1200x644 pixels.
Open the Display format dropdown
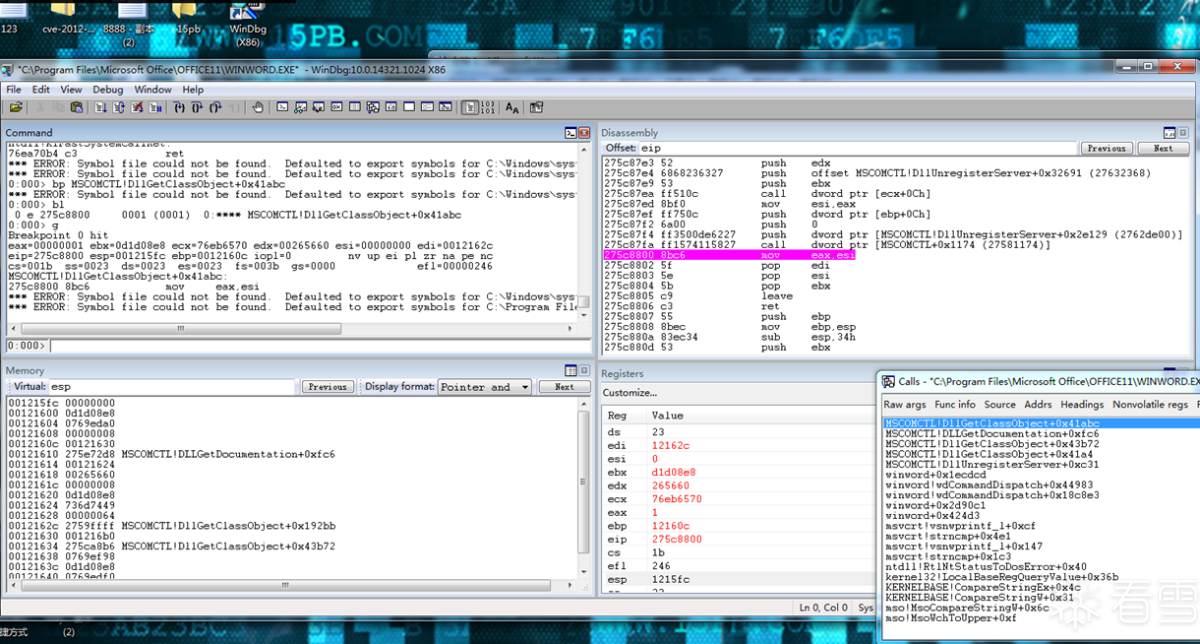tap(485, 387)
